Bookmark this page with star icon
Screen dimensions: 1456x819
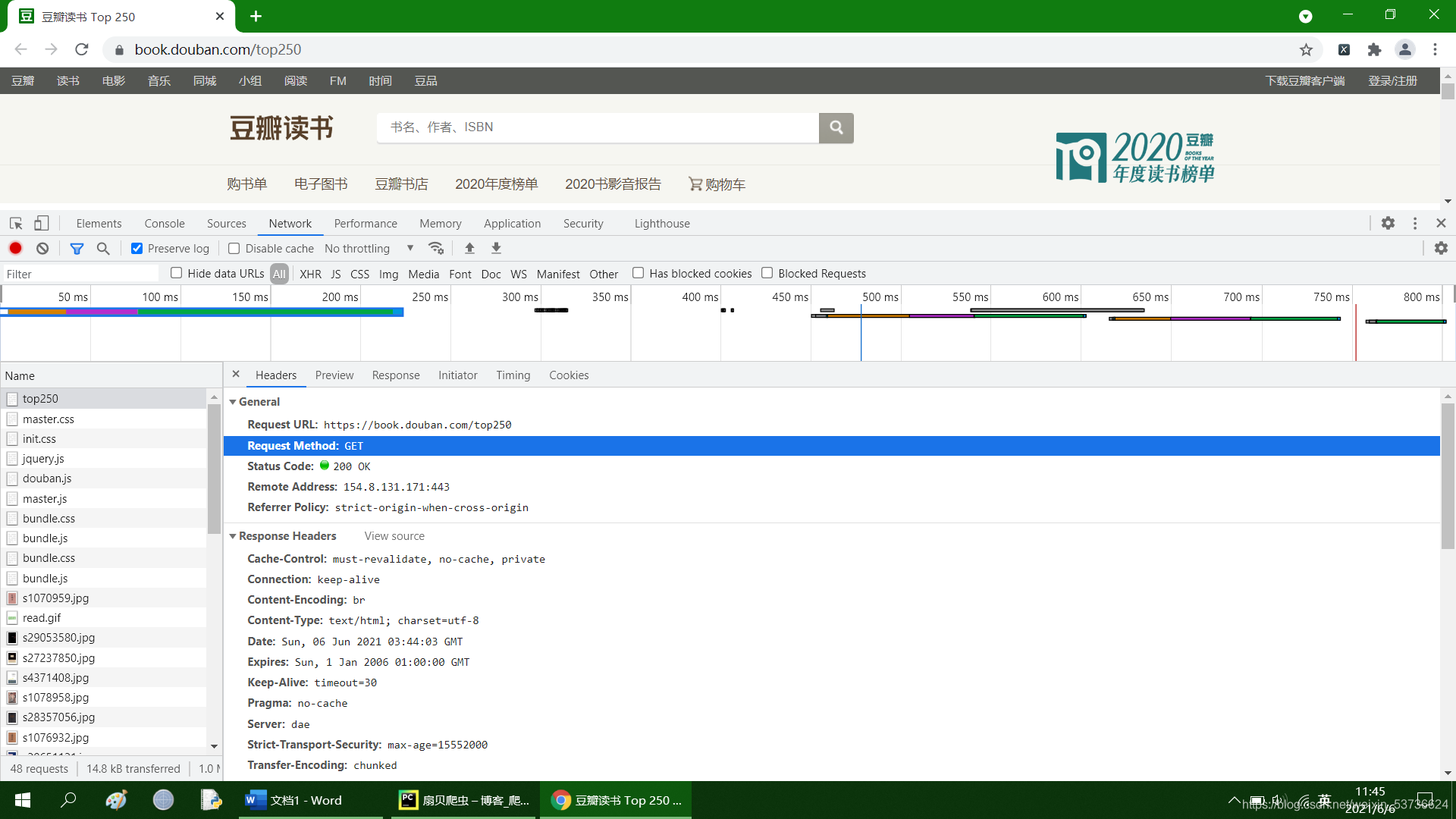click(x=1306, y=49)
